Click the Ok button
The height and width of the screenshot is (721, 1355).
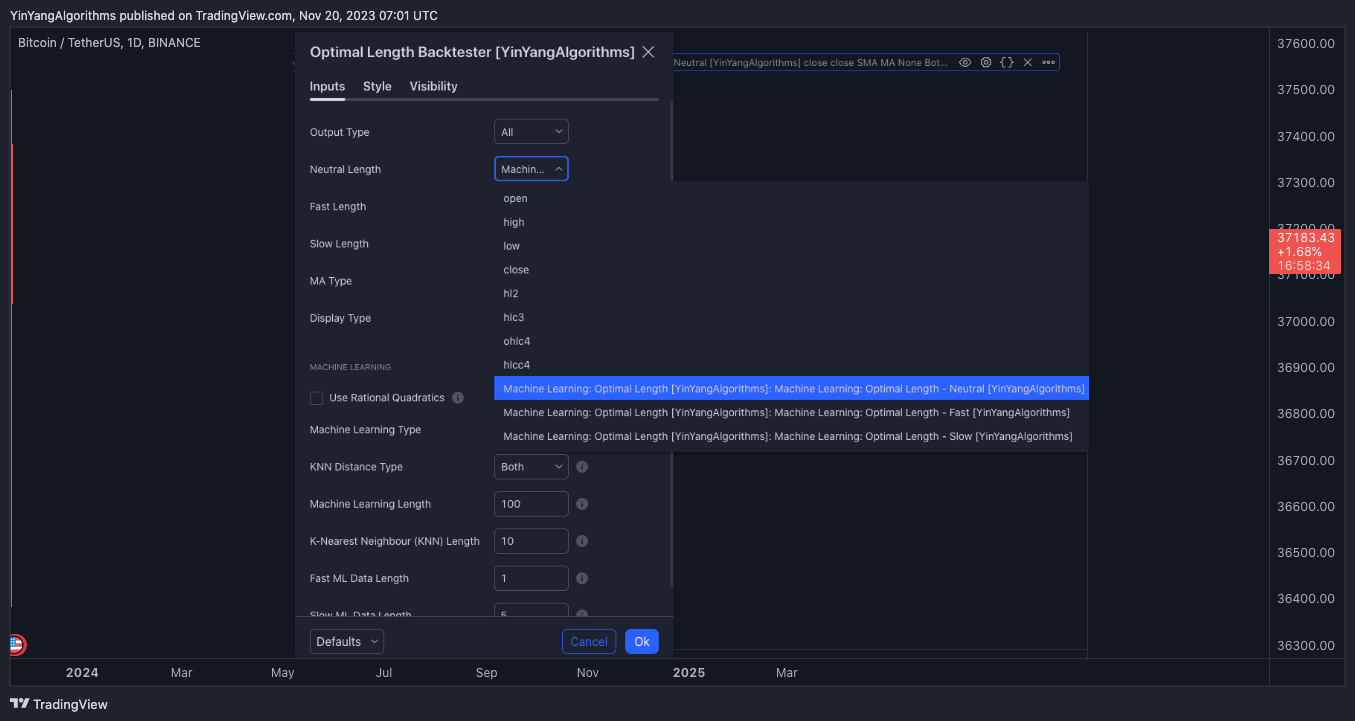pyautogui.click(x=642, y=642)
